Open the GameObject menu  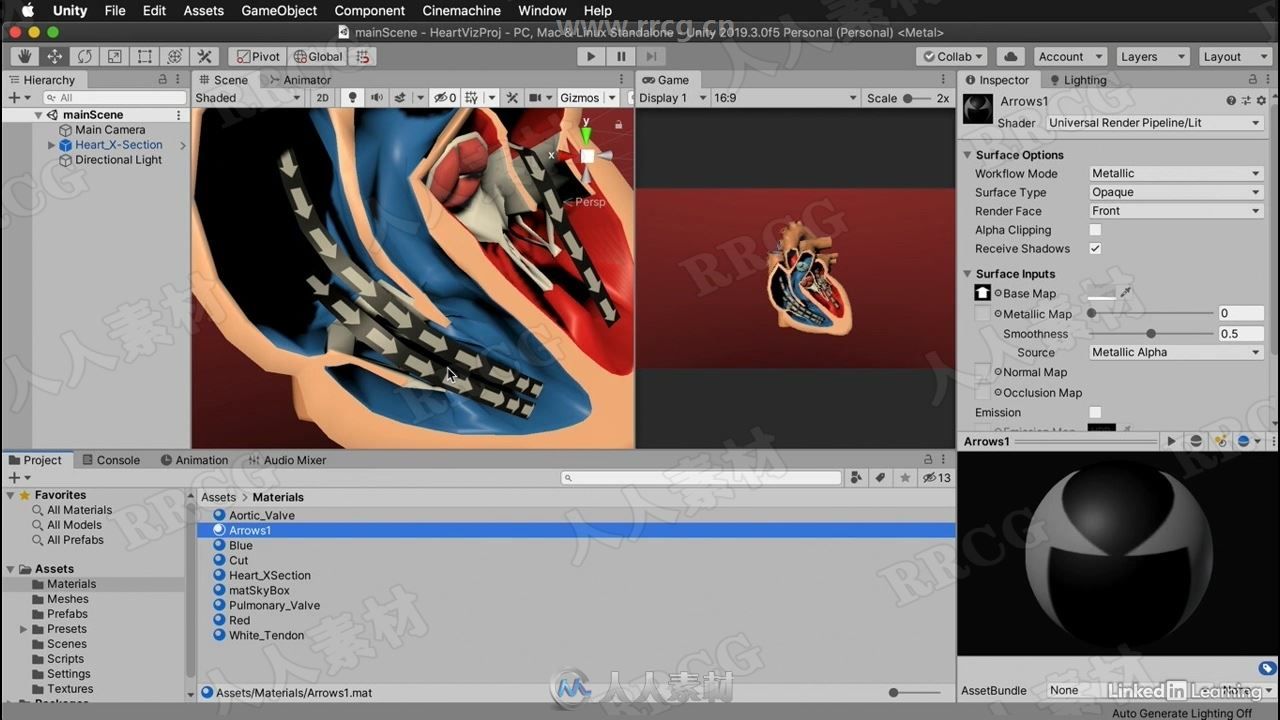279,10
